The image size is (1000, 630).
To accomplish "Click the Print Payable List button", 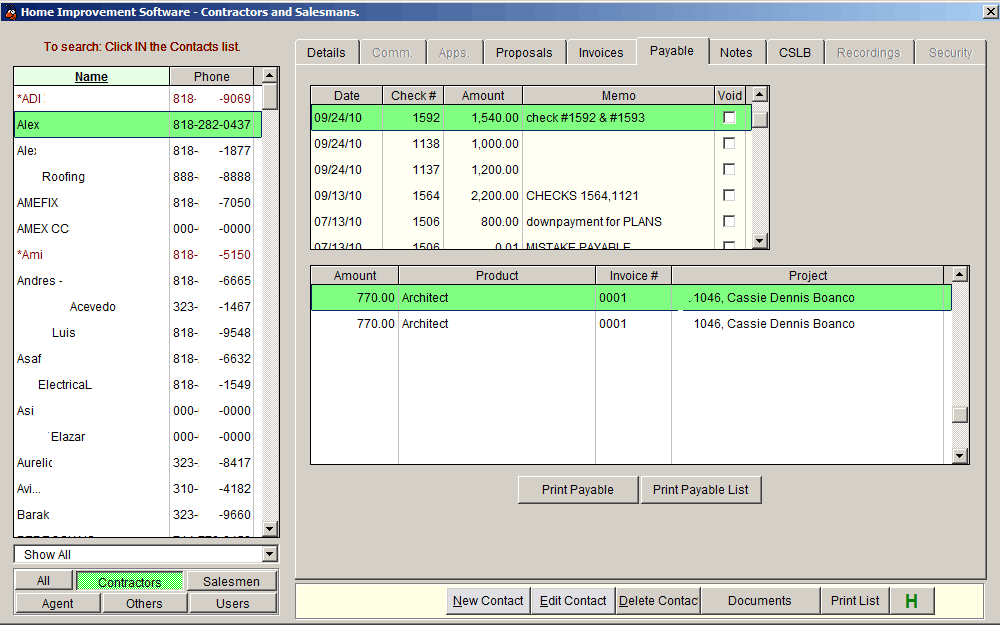I will 700,490.
